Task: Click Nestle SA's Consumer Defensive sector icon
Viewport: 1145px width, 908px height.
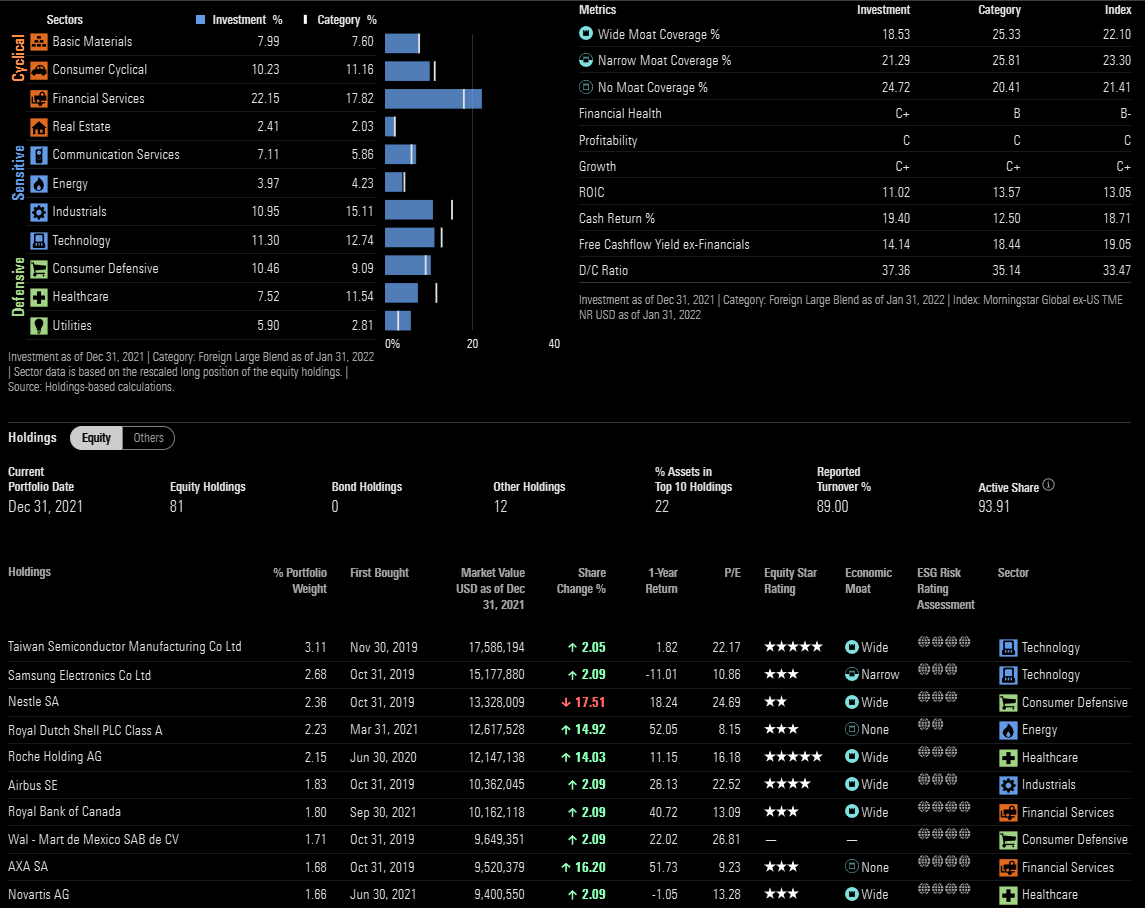Action: tap(1008, 703)
